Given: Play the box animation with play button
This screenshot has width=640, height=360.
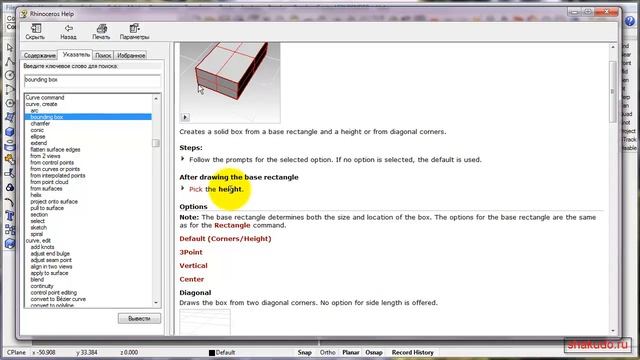Looking at the screenshot, I should 185,118.
